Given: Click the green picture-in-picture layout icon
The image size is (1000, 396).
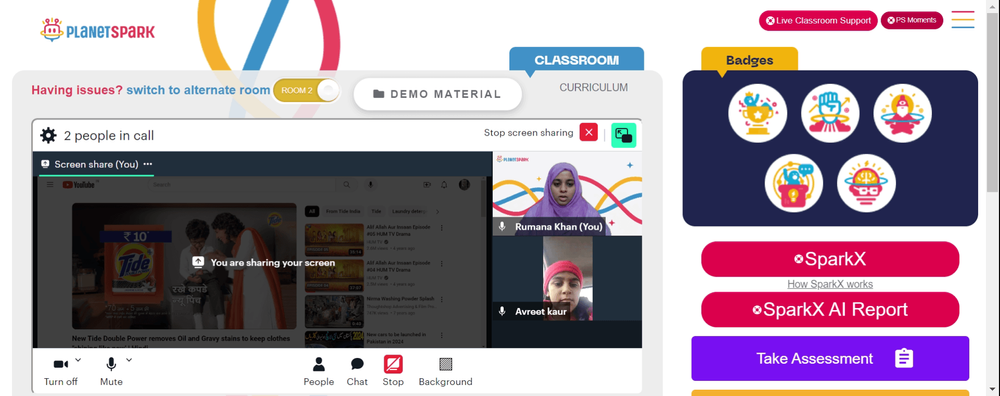Looking at the screenshot, I should tap(624, 135).
